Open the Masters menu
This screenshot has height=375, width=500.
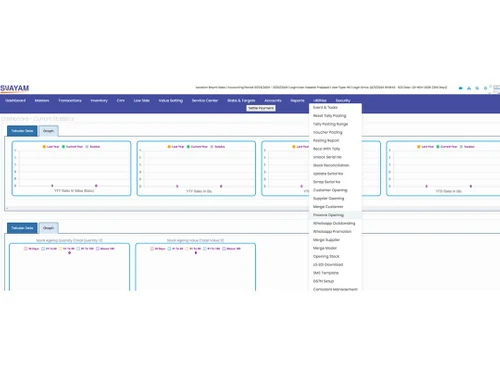[x=42, y=100]
